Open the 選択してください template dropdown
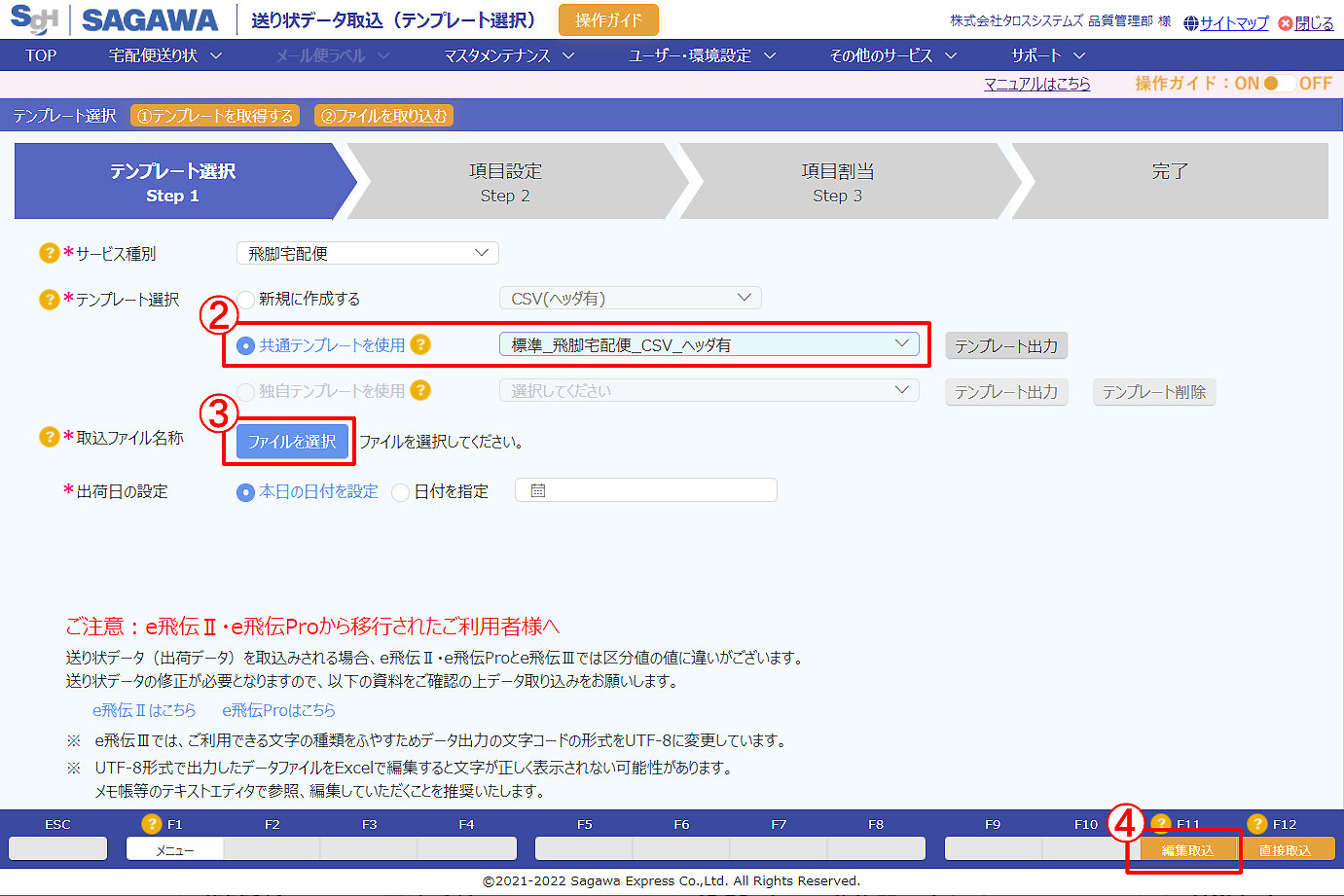This screenshot has height=896, width=1344. click(708, 390)
